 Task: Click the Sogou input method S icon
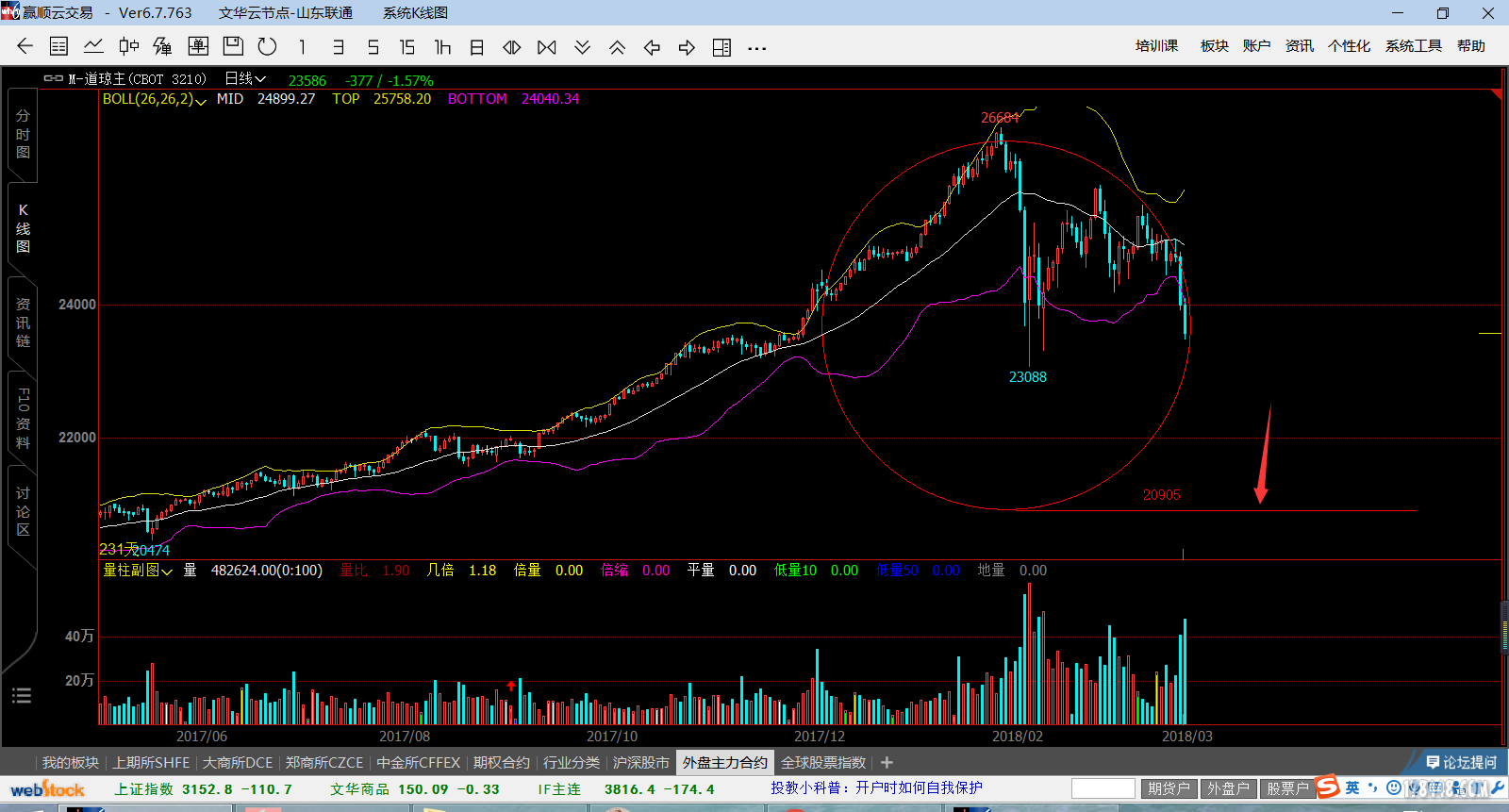[x=1328, y=787]
